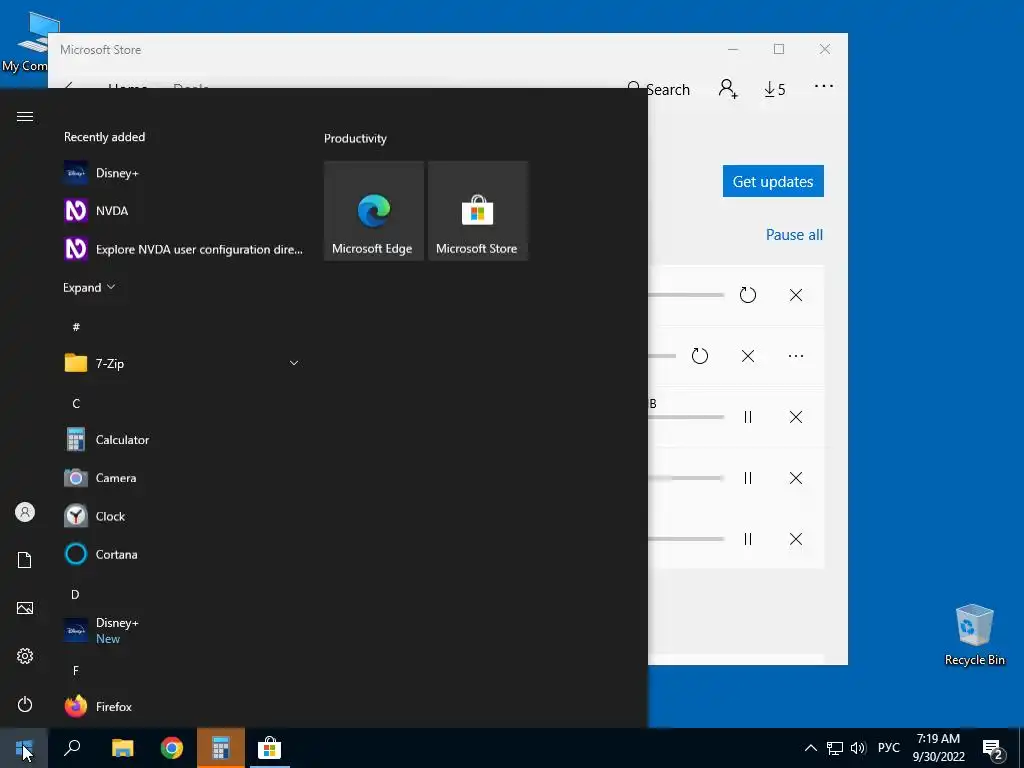The image size is (1024, 768).
Task: Launch NVDA from Recently added
Action: (x=183, y=211)
